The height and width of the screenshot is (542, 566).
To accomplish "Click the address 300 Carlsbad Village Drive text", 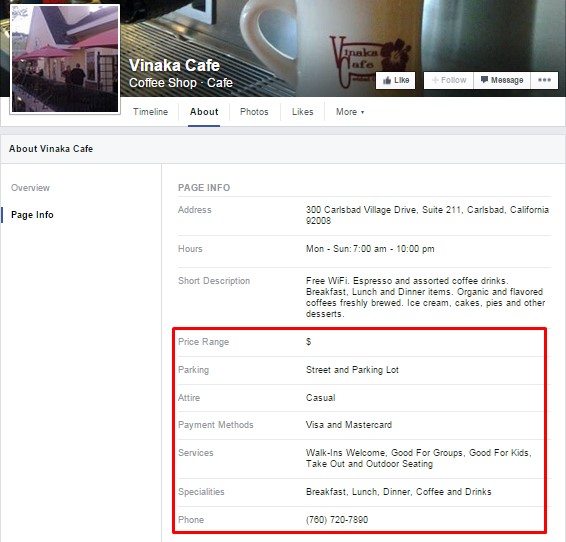I will [427, 215].
